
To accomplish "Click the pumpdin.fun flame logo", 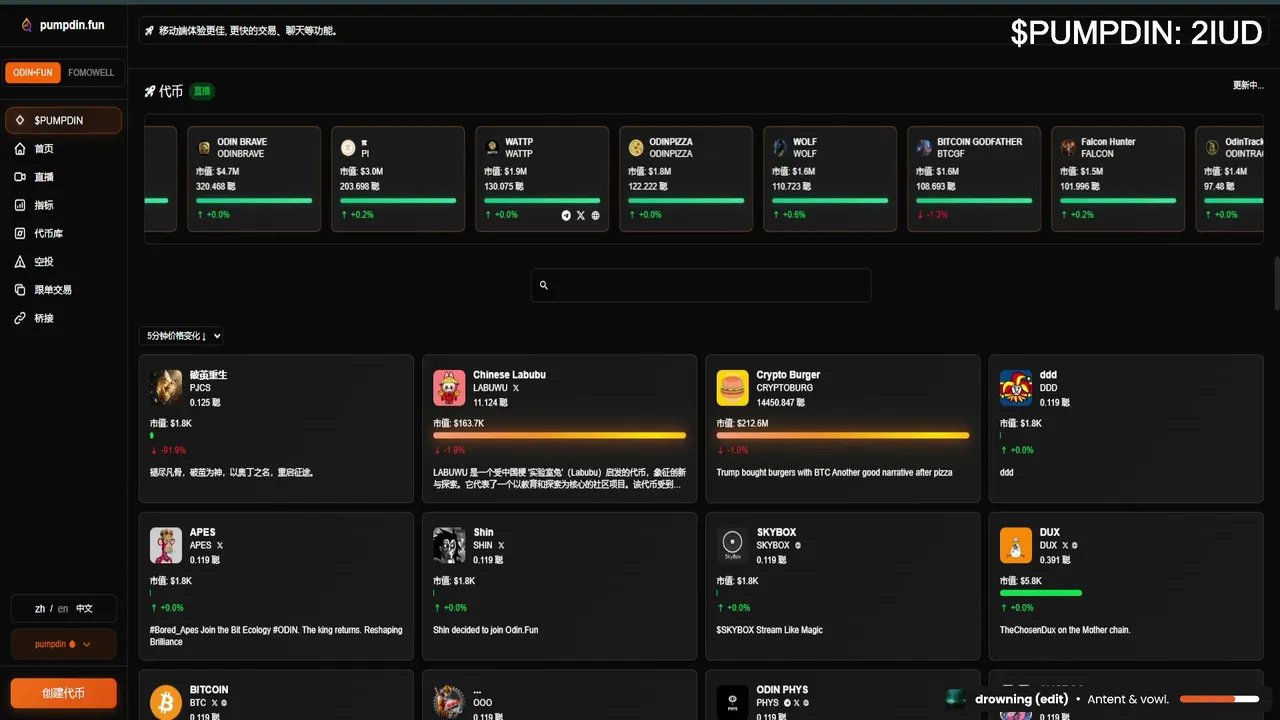I will (x=27, y=24).
